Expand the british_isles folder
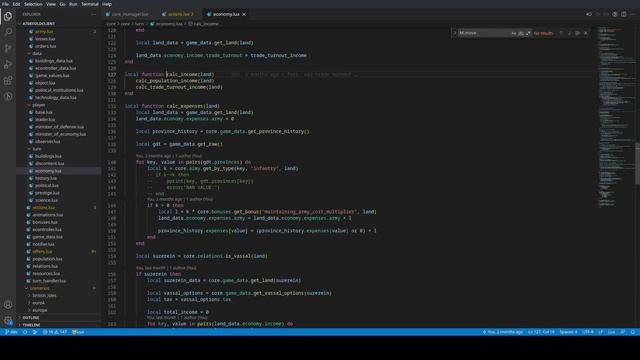Viewport: 640px width, 360px height. (44, 296)
